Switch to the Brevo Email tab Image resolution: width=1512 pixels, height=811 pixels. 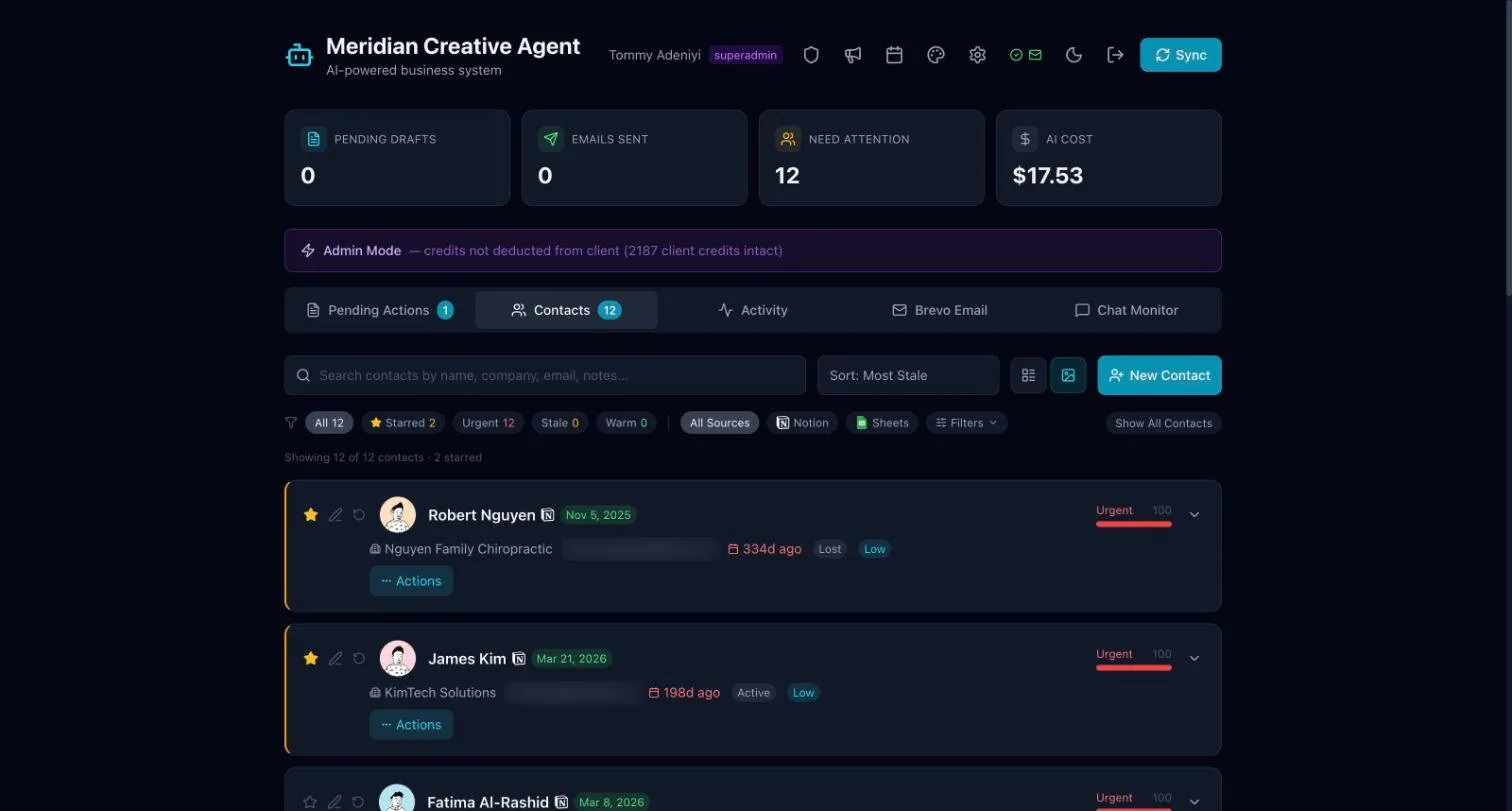click(940, 310)
